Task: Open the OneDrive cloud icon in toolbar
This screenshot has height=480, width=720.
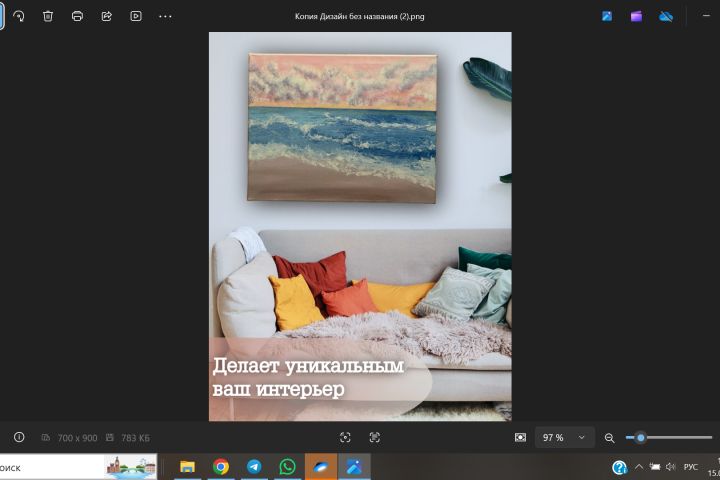Action: pyautogui.click(x=666, y=17)
